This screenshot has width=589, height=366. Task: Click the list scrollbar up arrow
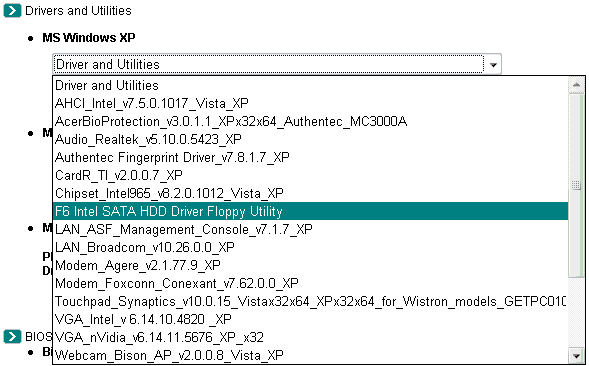576,85
